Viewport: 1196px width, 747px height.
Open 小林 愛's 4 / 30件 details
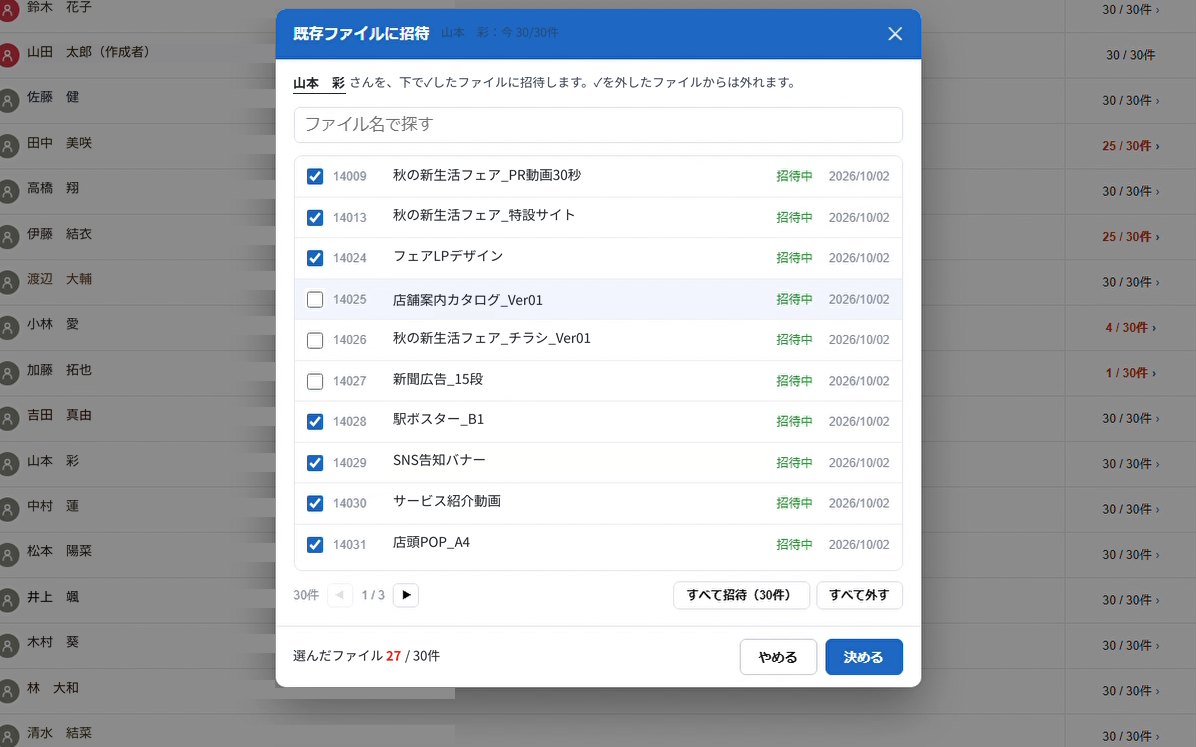(1130, 327)
